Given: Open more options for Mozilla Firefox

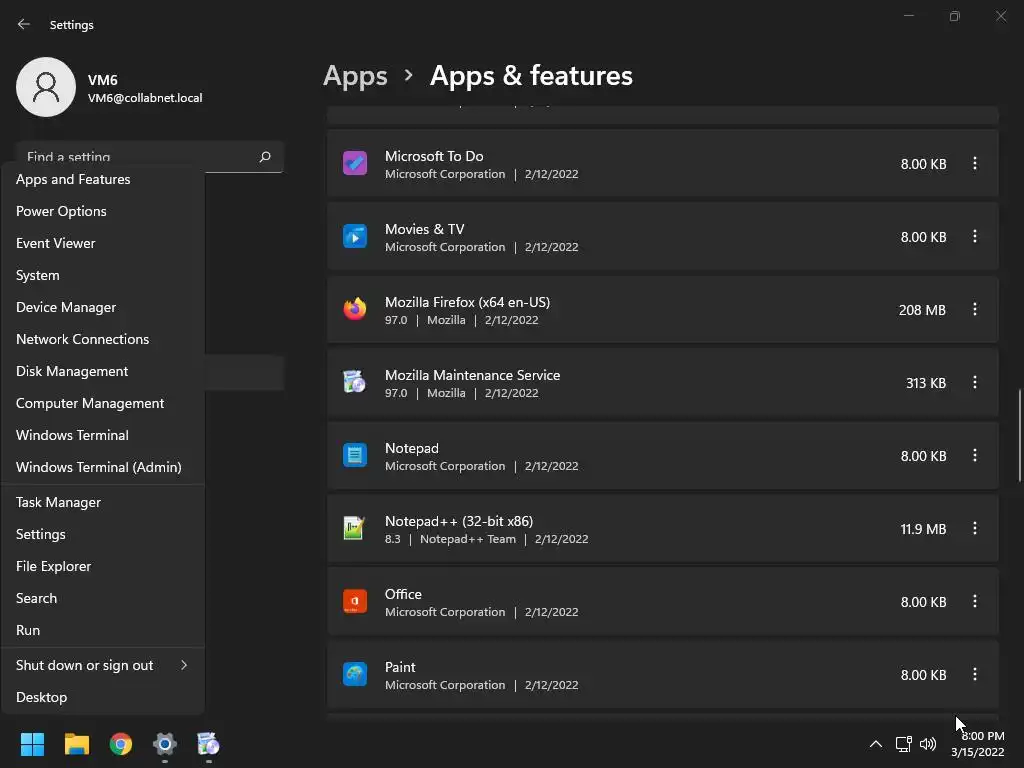Looking at the screenshot, I should [x=975, y=310].
